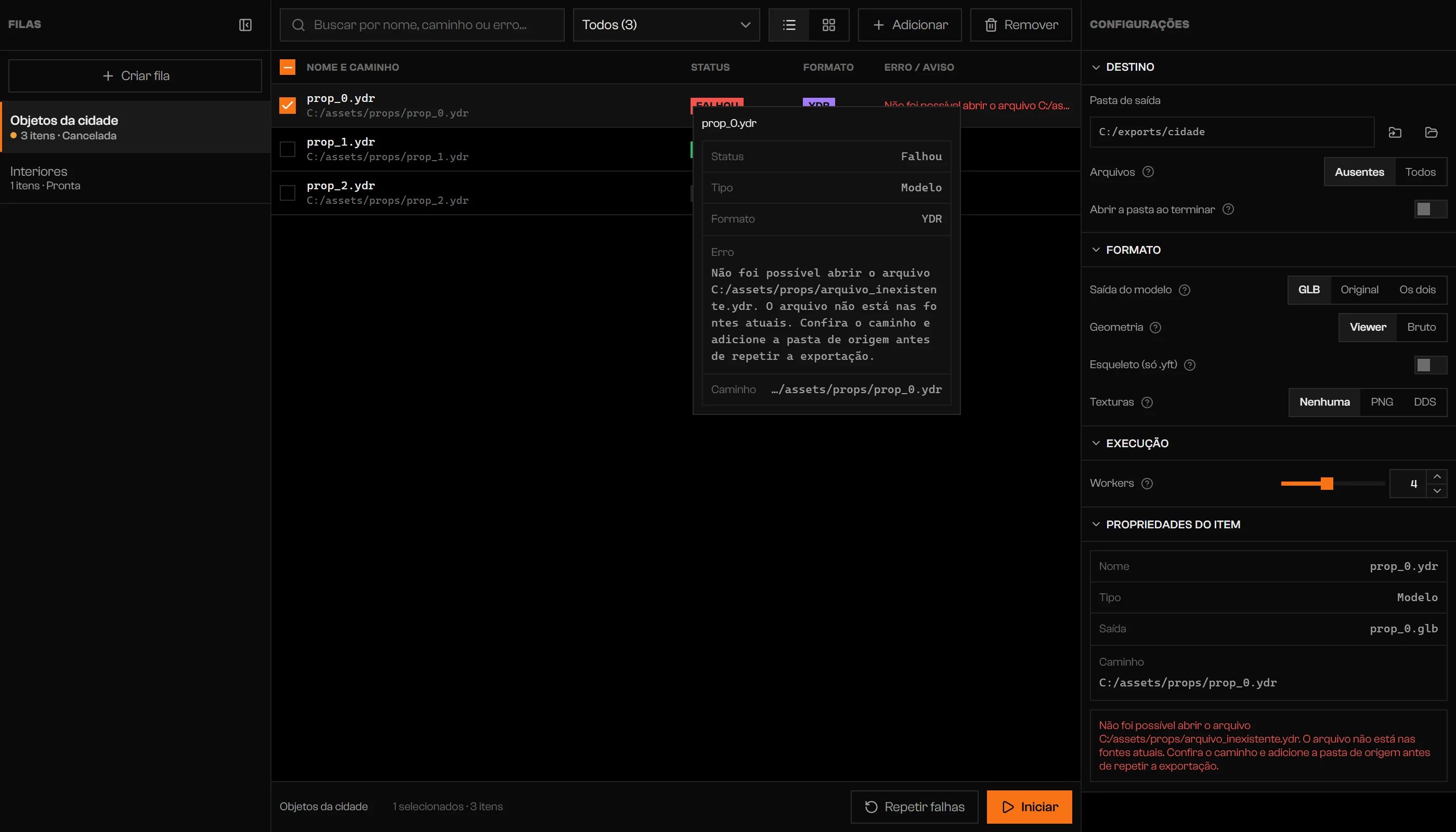Select the Objetos da cidade queue
Image resolution: width=1456 pixels, height=832 pixels.
click(x=135, y=127)
